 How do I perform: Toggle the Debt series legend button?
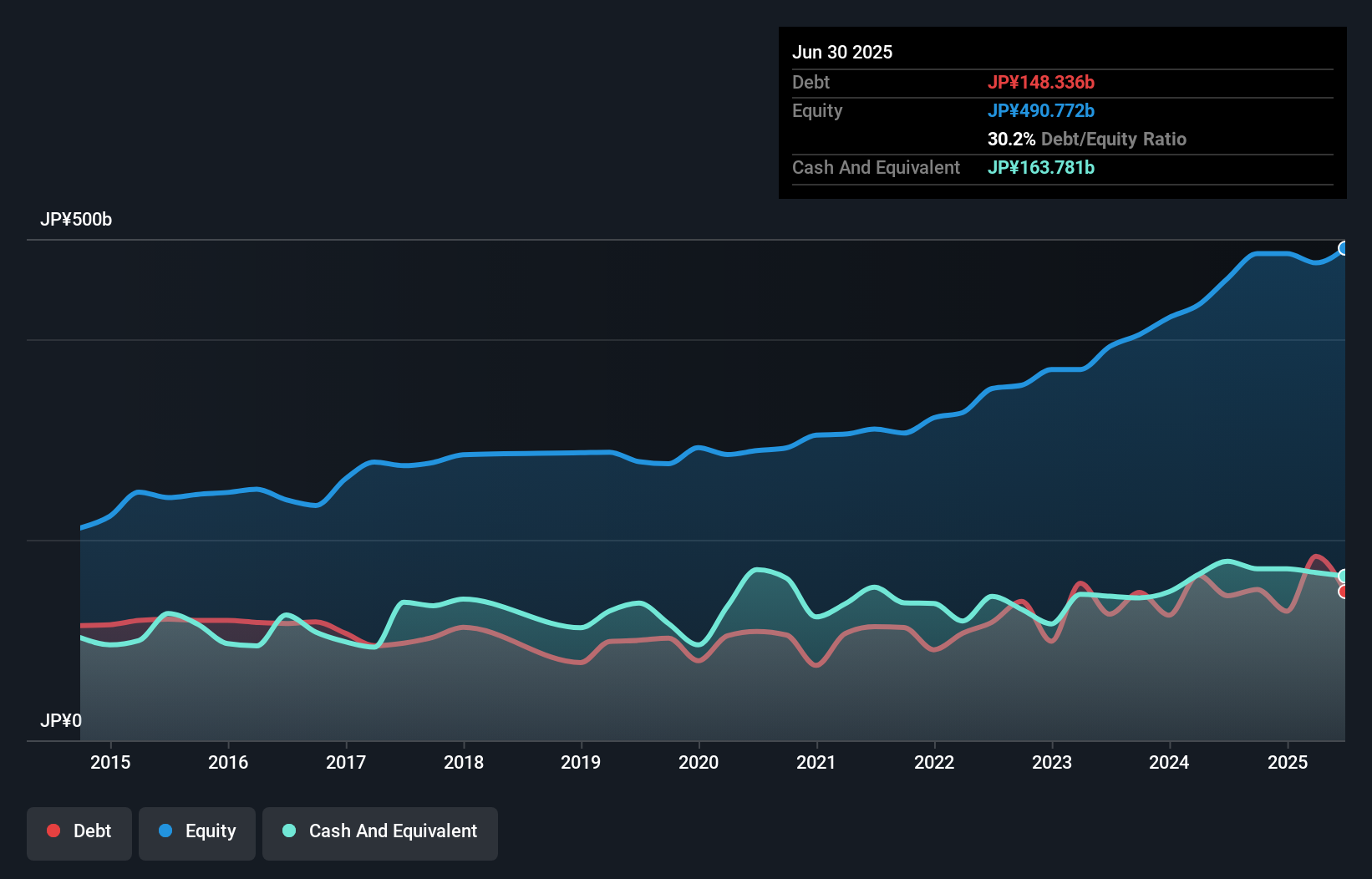click(79, 832)
